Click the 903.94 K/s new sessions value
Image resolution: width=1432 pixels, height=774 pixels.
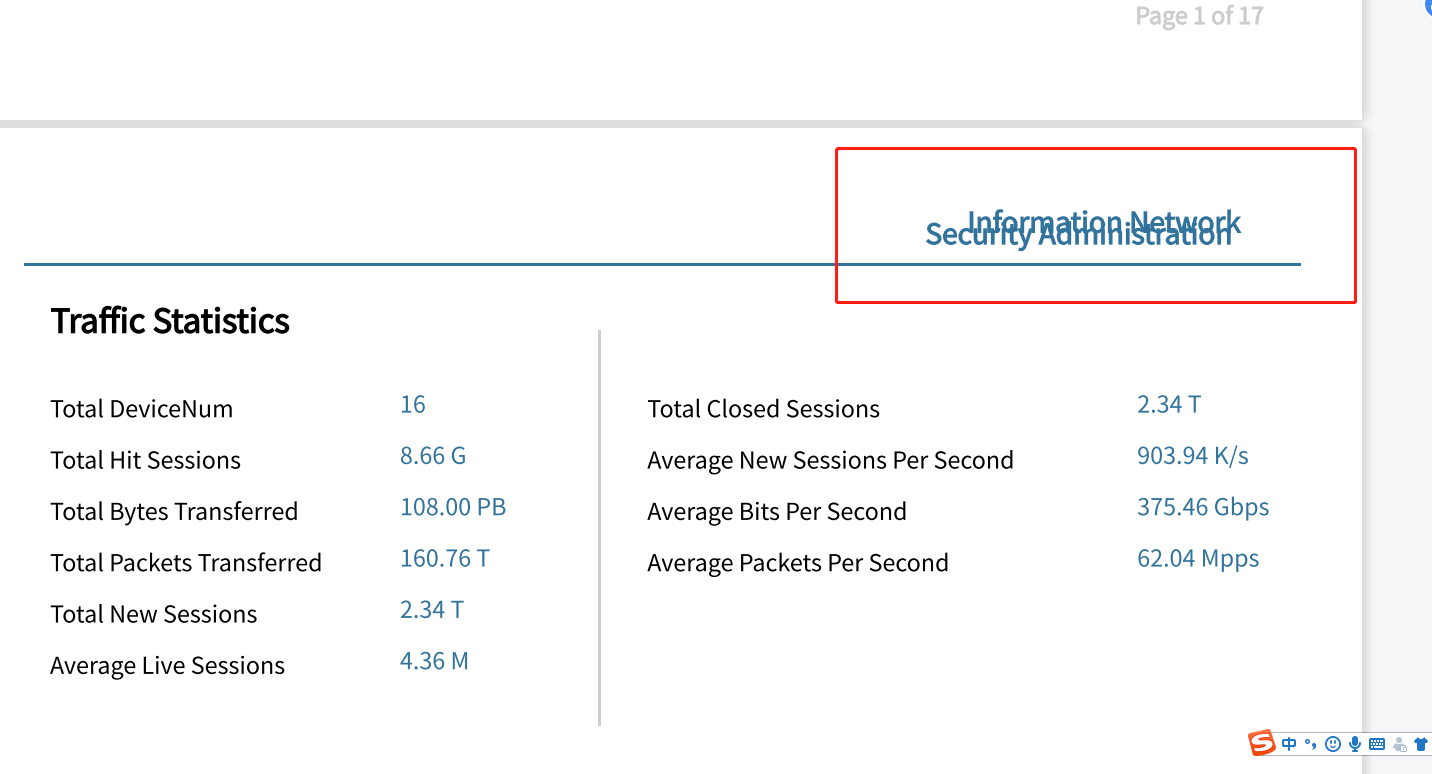1192,456
